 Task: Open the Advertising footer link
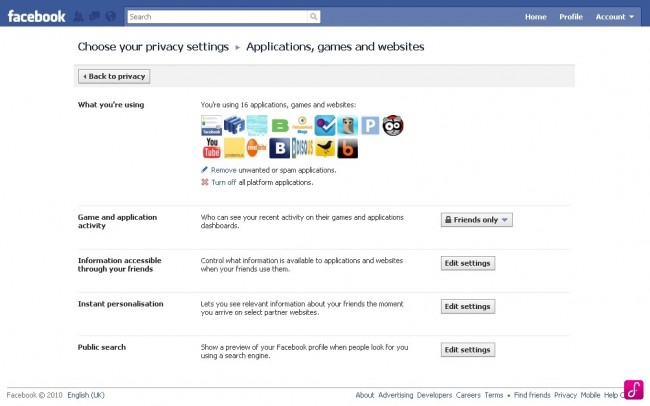click(395, 395)
